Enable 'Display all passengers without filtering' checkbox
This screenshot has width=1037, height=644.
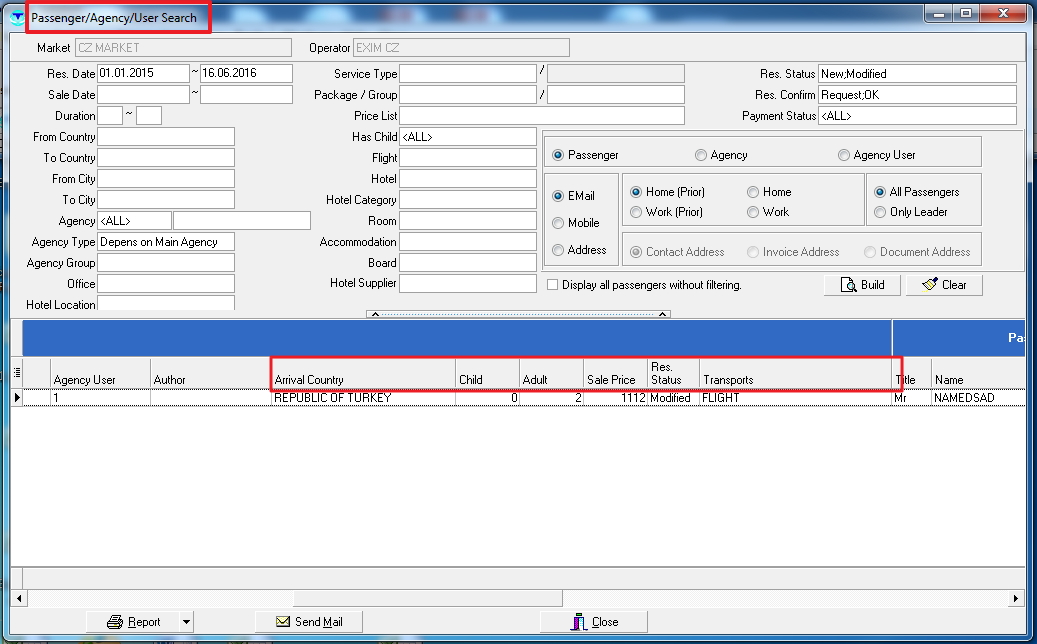click(x=553, y=285)
